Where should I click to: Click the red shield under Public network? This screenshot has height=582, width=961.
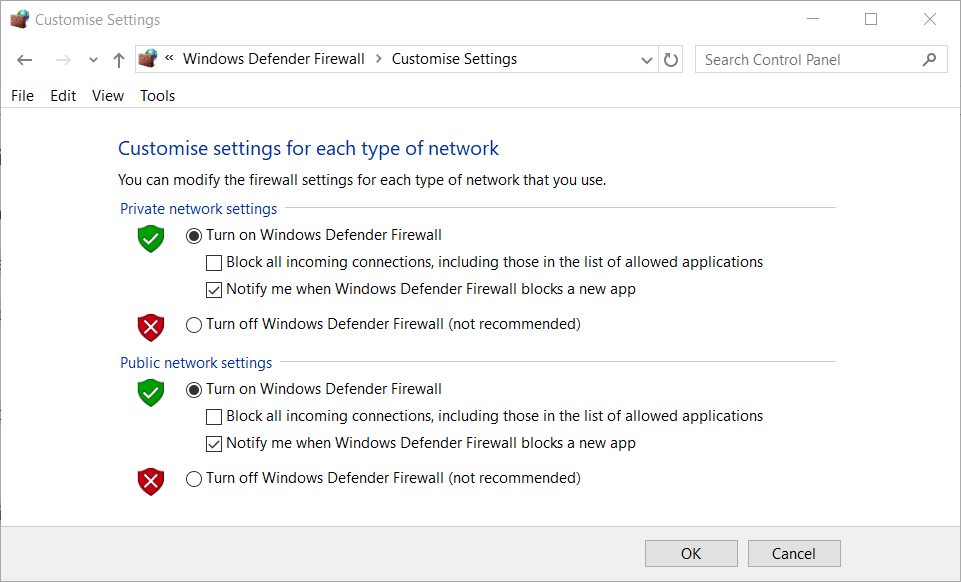click(151, 482)
